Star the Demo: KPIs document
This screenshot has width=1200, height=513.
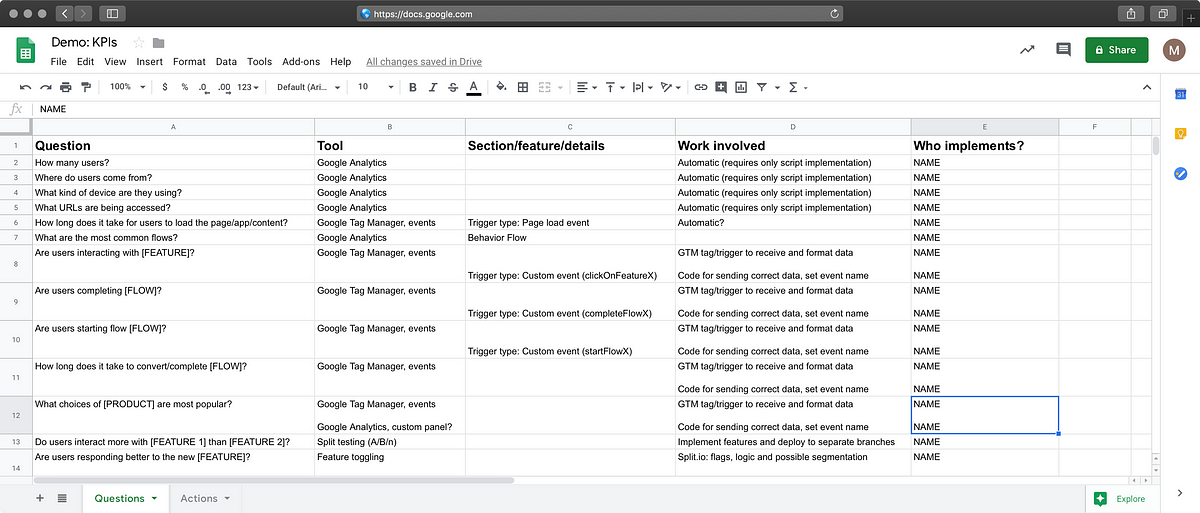[x=139, y=43]
